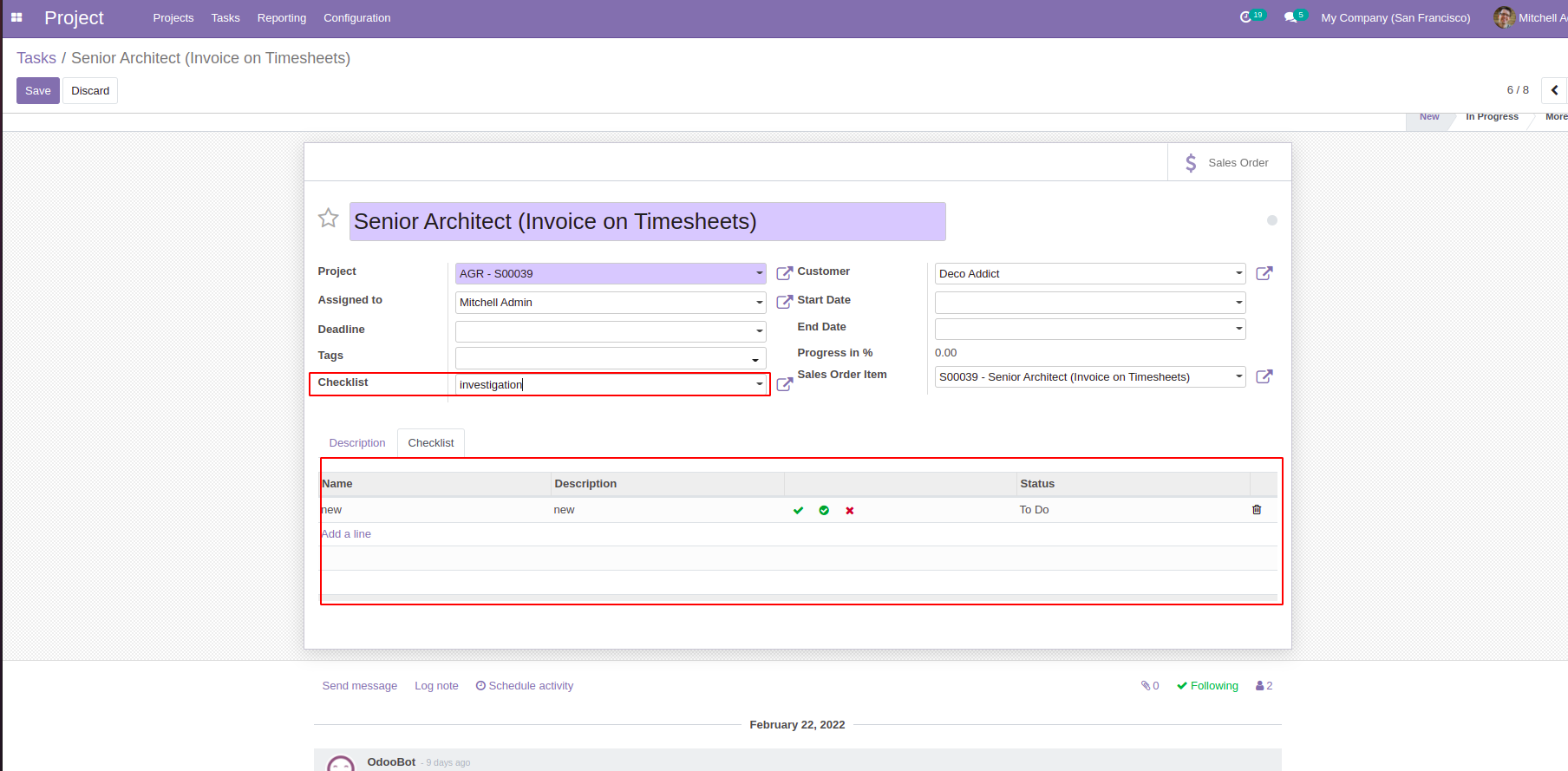Sort by Name column header
The height and width of the screenshot is (771, 1568).
coord(436,484)
